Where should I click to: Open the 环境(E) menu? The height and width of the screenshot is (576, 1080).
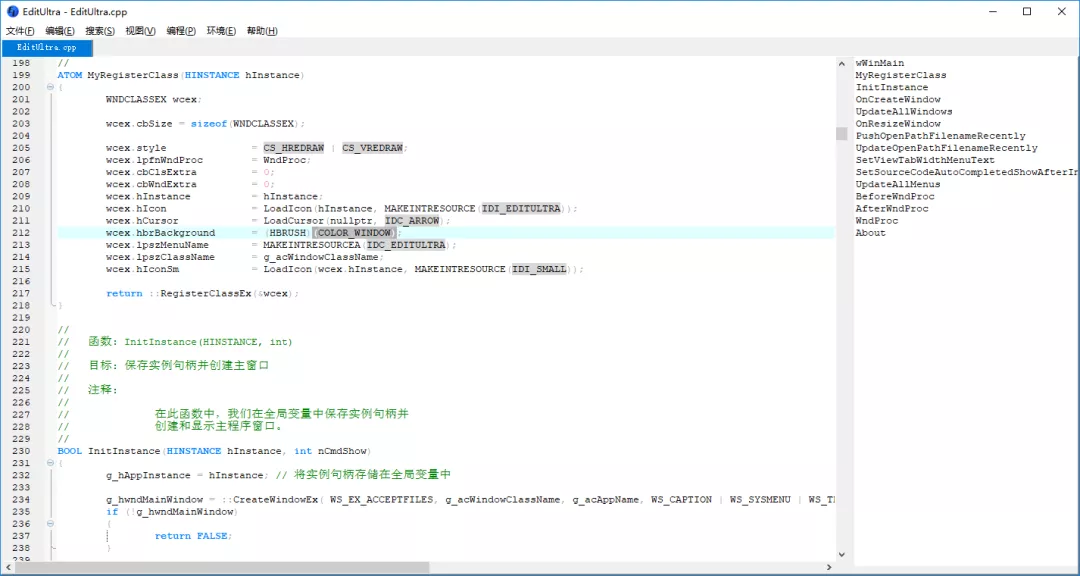point(221,31)
